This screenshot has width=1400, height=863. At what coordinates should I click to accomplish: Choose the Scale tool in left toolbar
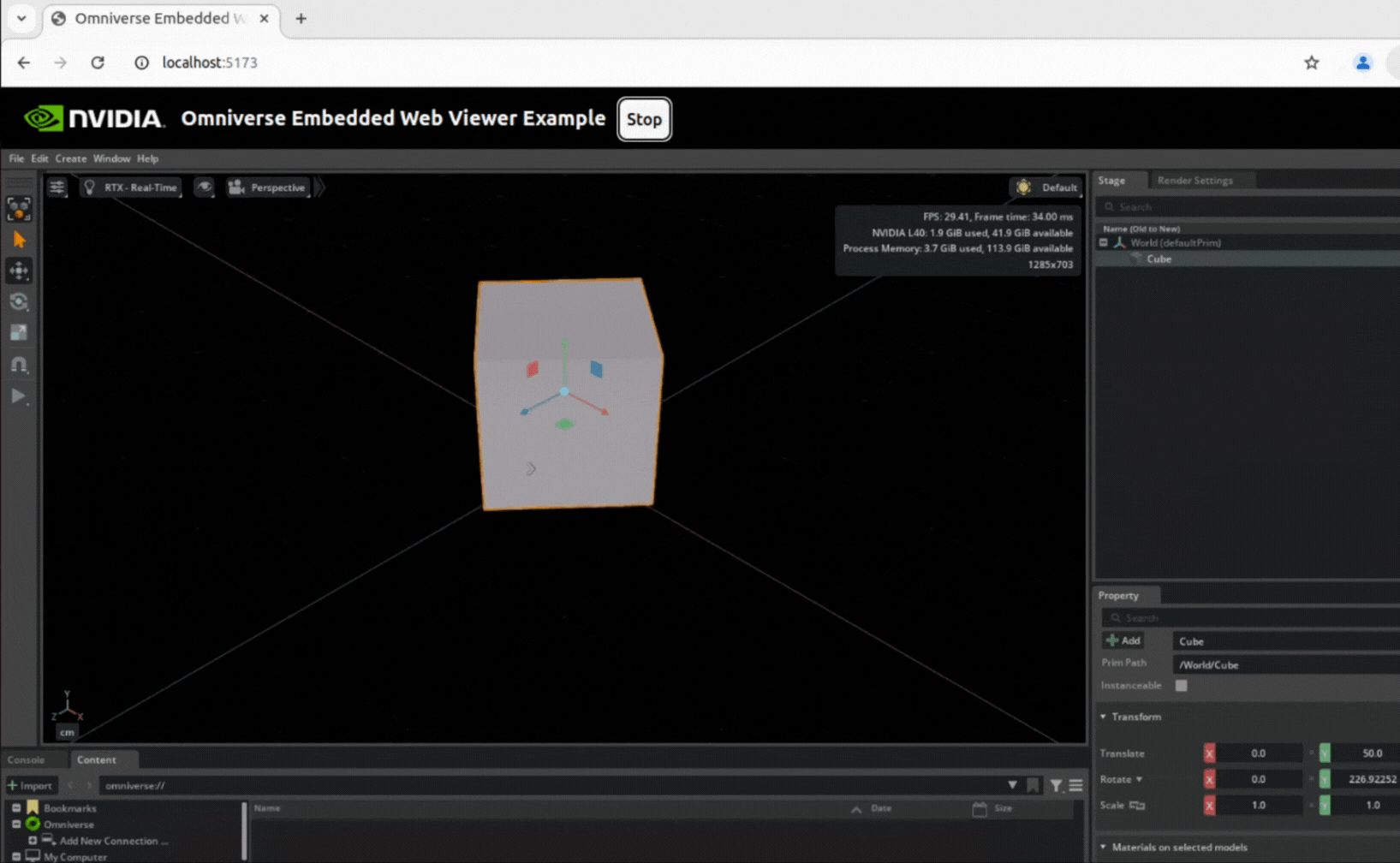19,333
